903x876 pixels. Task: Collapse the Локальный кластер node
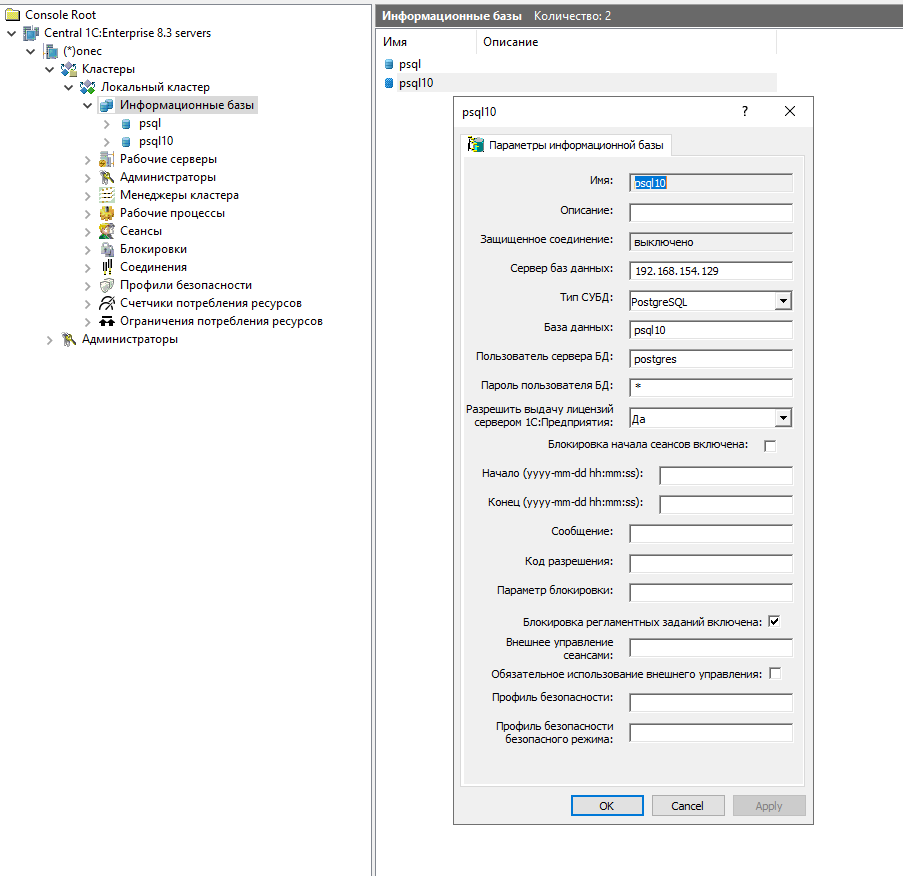(69, 88)
